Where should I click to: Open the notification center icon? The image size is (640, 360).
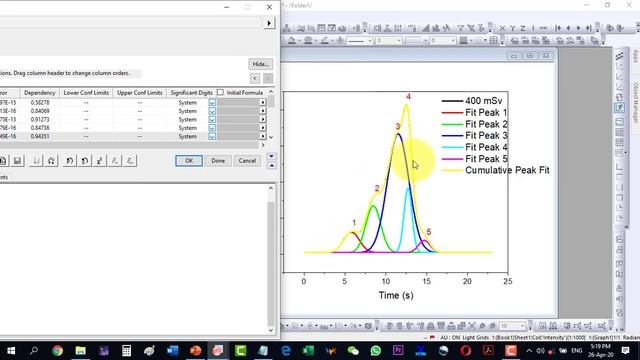[x=625, y=351]
